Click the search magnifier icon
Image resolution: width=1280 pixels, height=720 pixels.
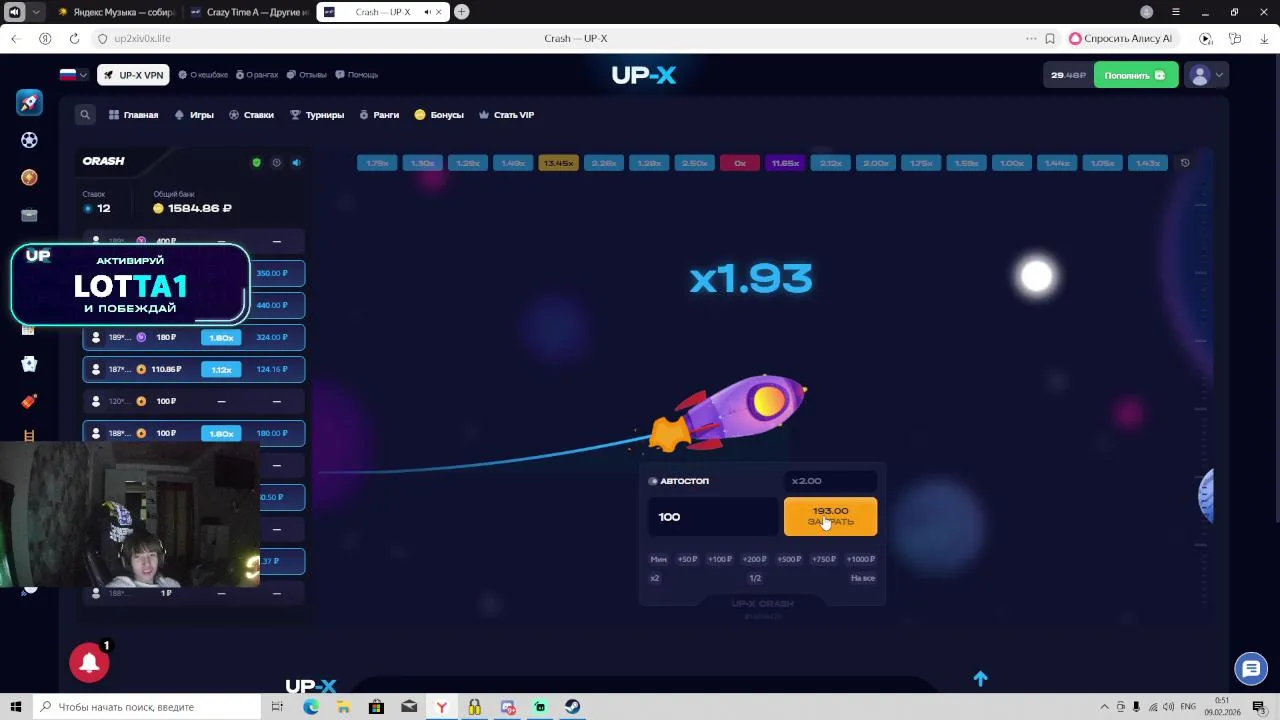[85, 115]
